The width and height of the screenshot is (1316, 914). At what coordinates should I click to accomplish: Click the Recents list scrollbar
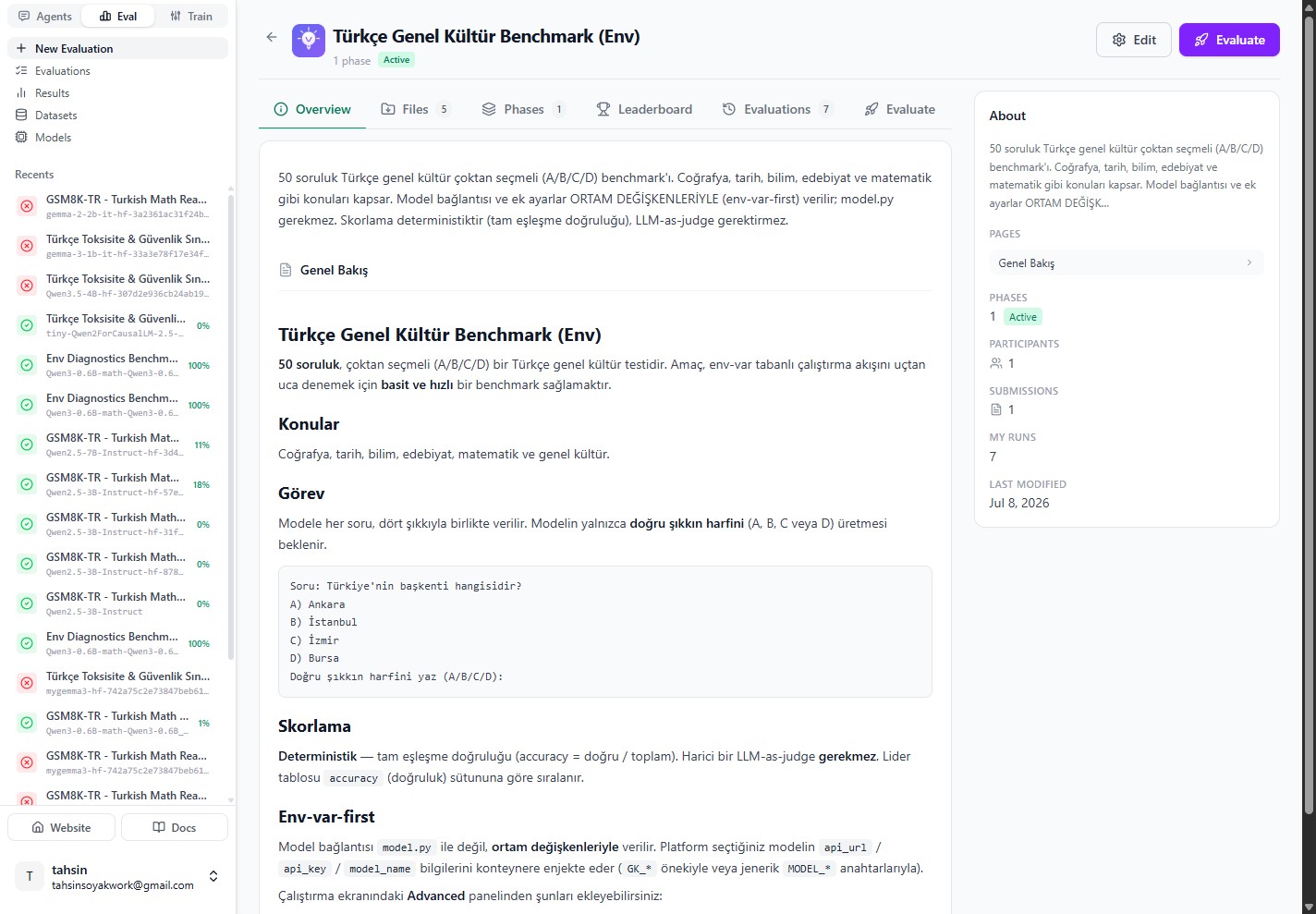(230, 425)
